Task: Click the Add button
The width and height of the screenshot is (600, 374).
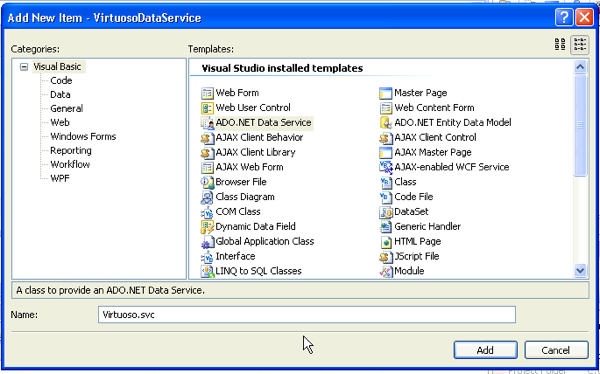Action: pyautogui.click(x=485, y=350)
